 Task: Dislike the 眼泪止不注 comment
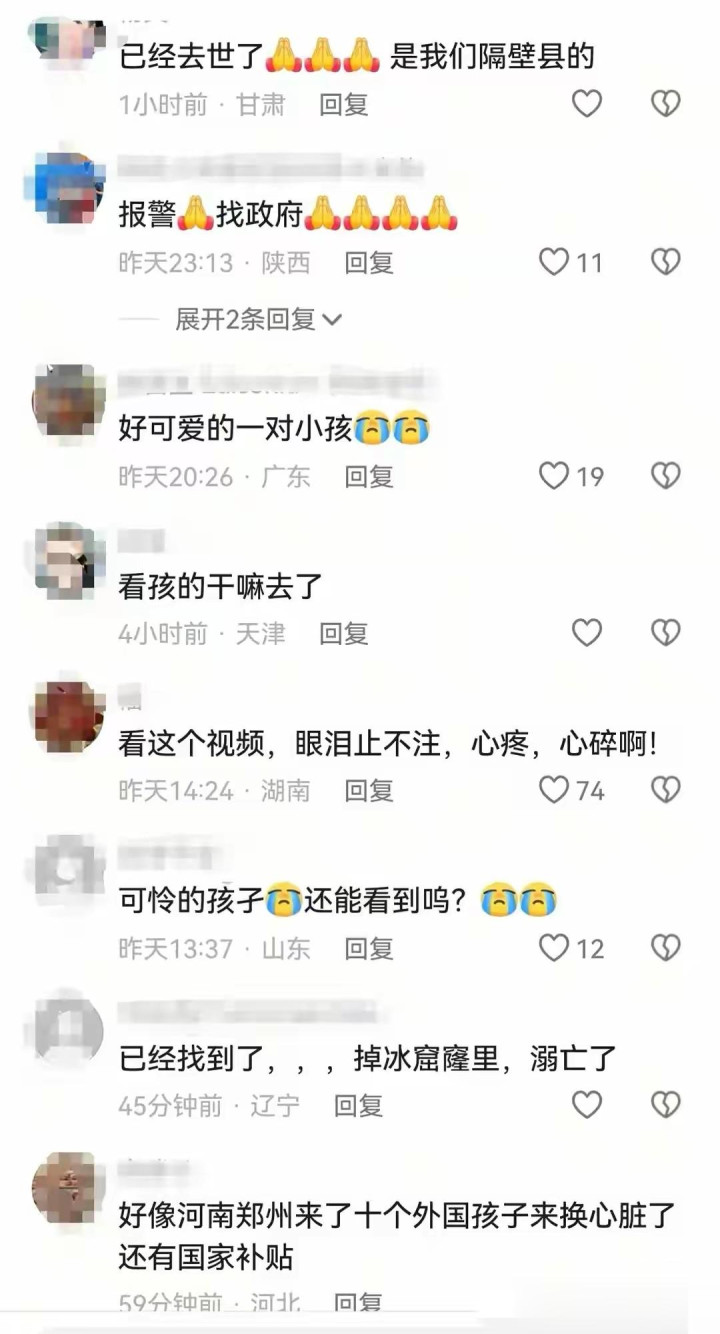666,790
